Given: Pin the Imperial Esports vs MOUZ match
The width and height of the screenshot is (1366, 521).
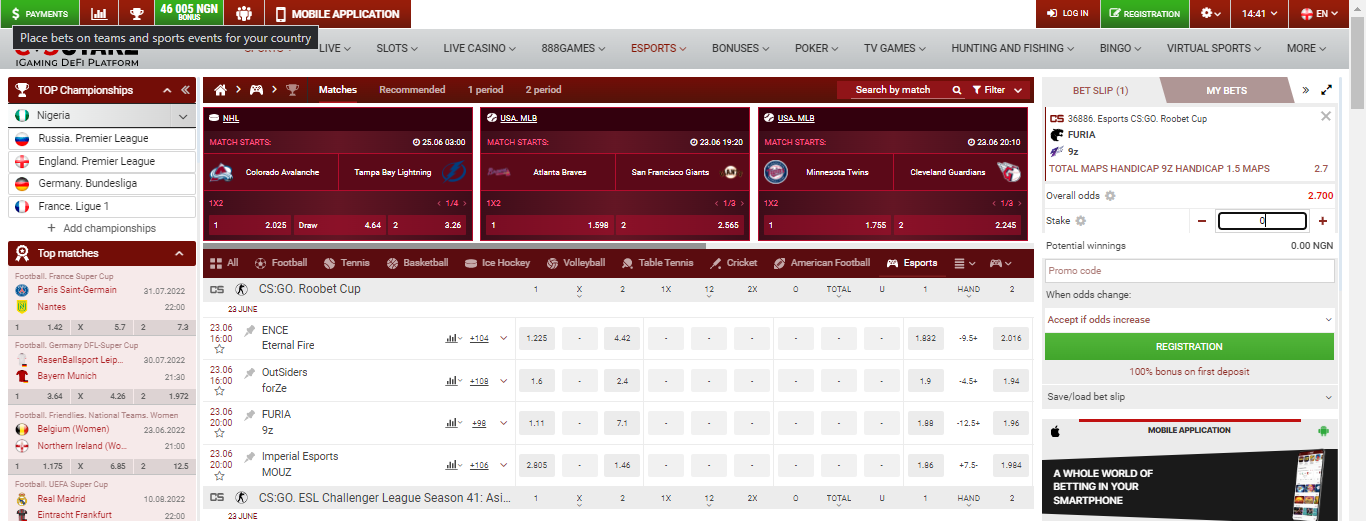Looking at the screenshot, I should [249, 457].
